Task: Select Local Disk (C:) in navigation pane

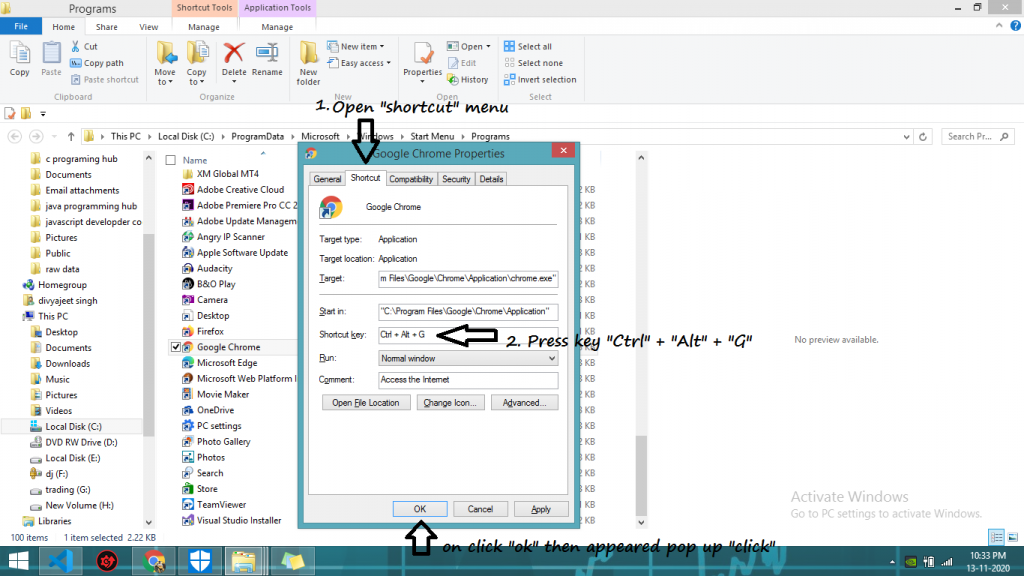Action: [73, 426]
